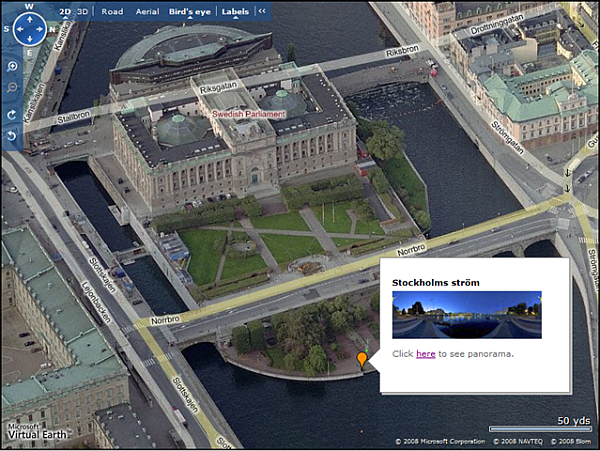Select the Aerial map style

coord(147,11)
